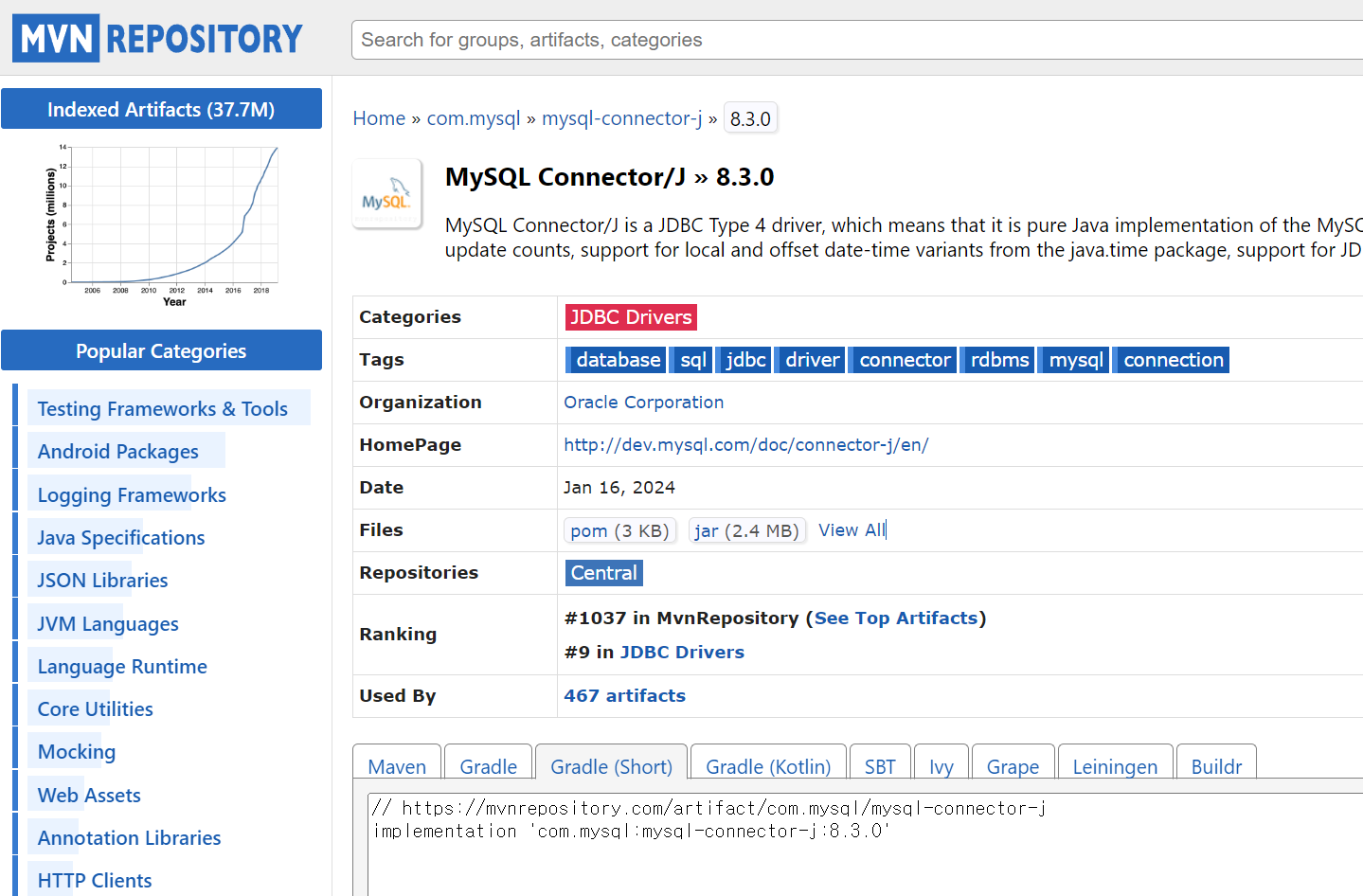Click the indexed artifacts growth chart

[x=161, y=225]
